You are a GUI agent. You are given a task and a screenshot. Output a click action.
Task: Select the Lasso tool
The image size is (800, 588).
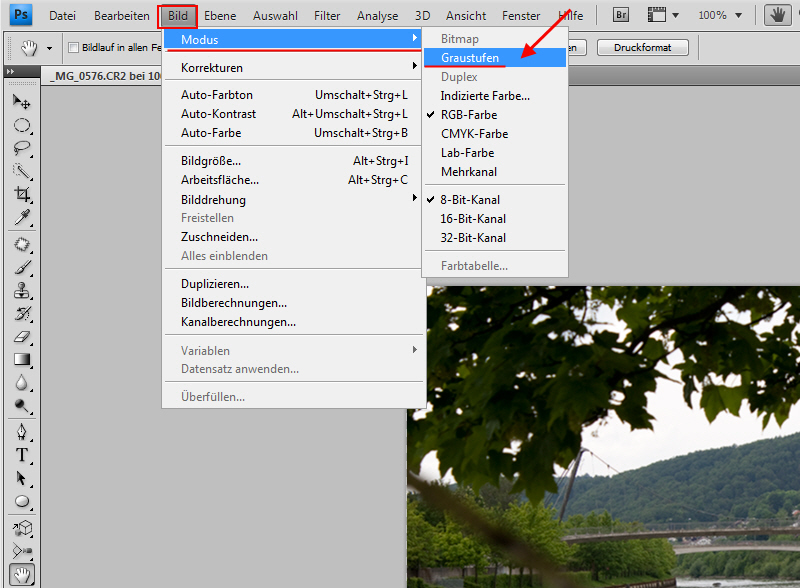click(x=21, y=148)
